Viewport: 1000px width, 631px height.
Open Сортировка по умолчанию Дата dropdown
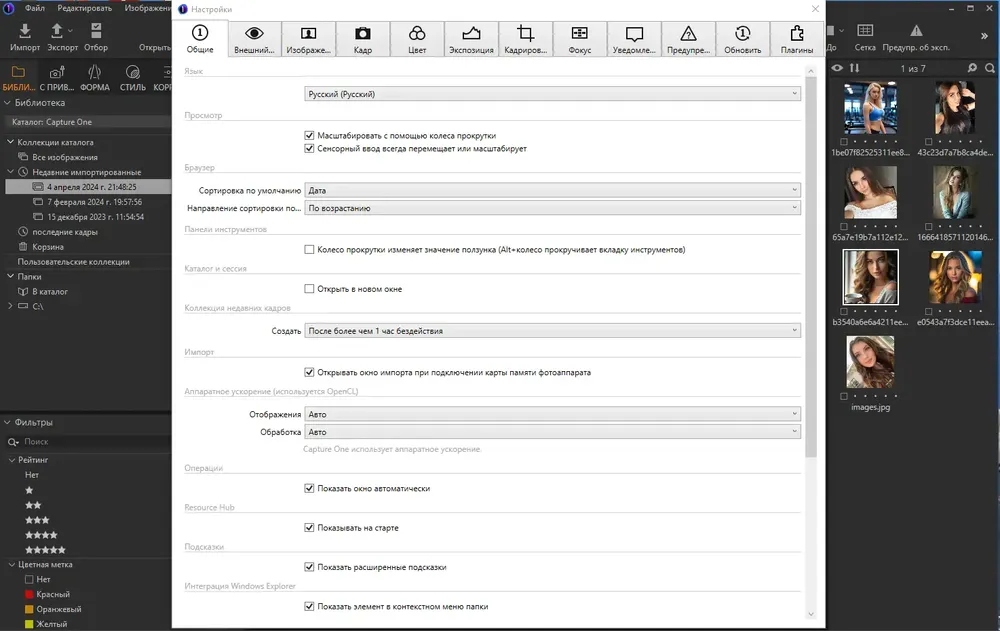pyautogui.click(x=552, y=190)
